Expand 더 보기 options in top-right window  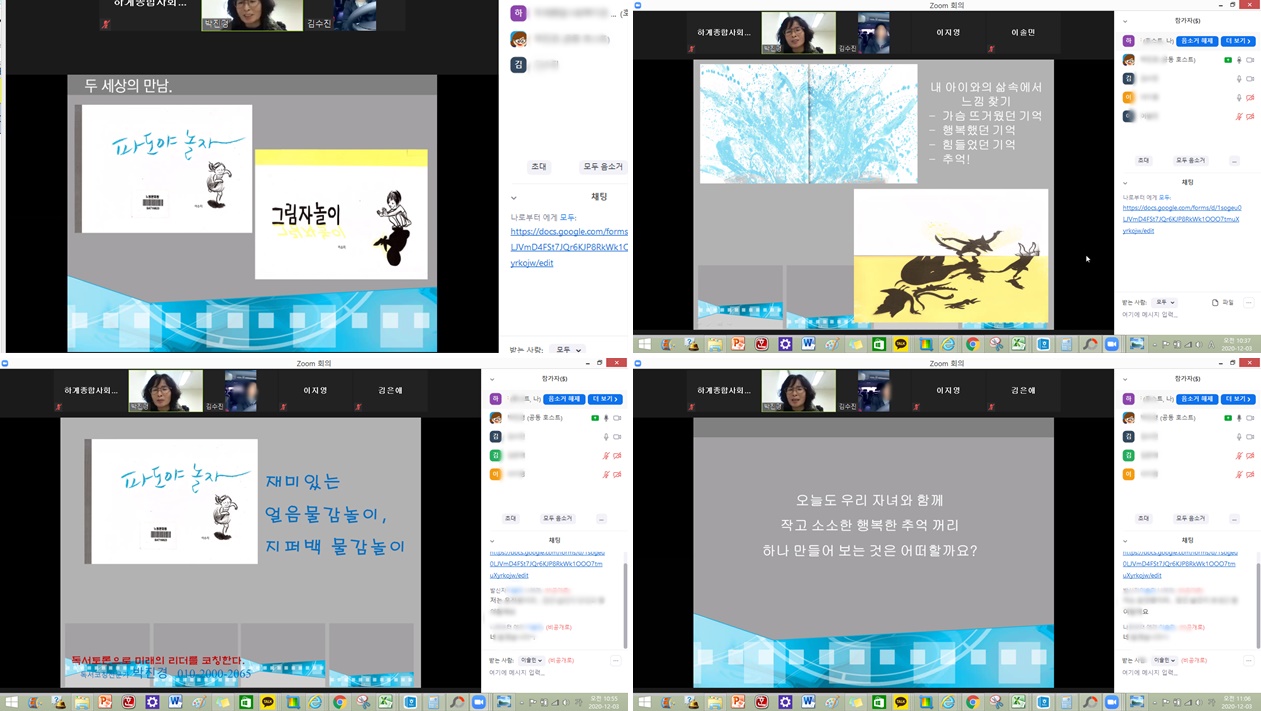coord(1237,41)
